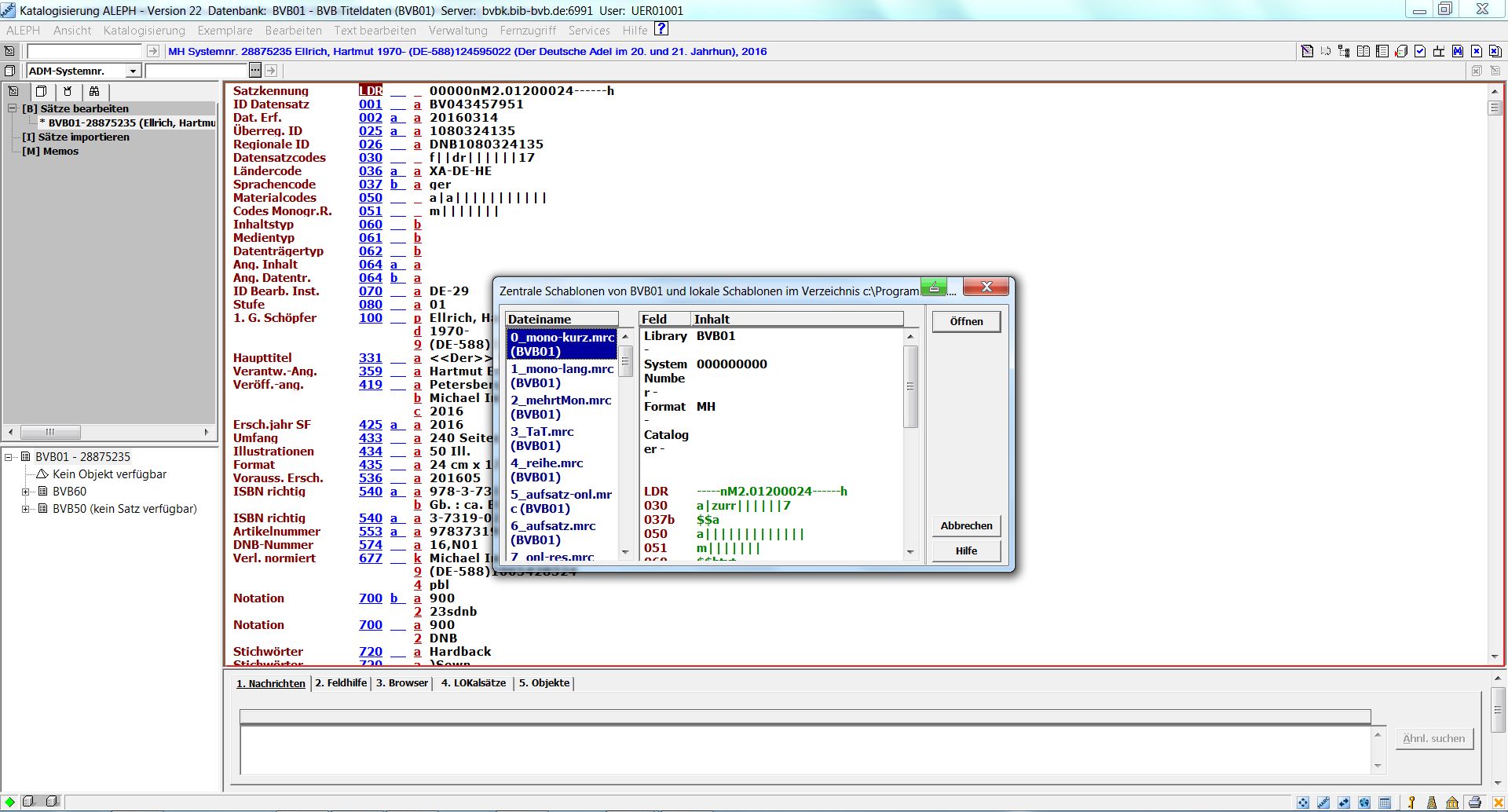Click Abbrechen to cancel template dialog
1508x812 pixels.
[x=966, y=525]
